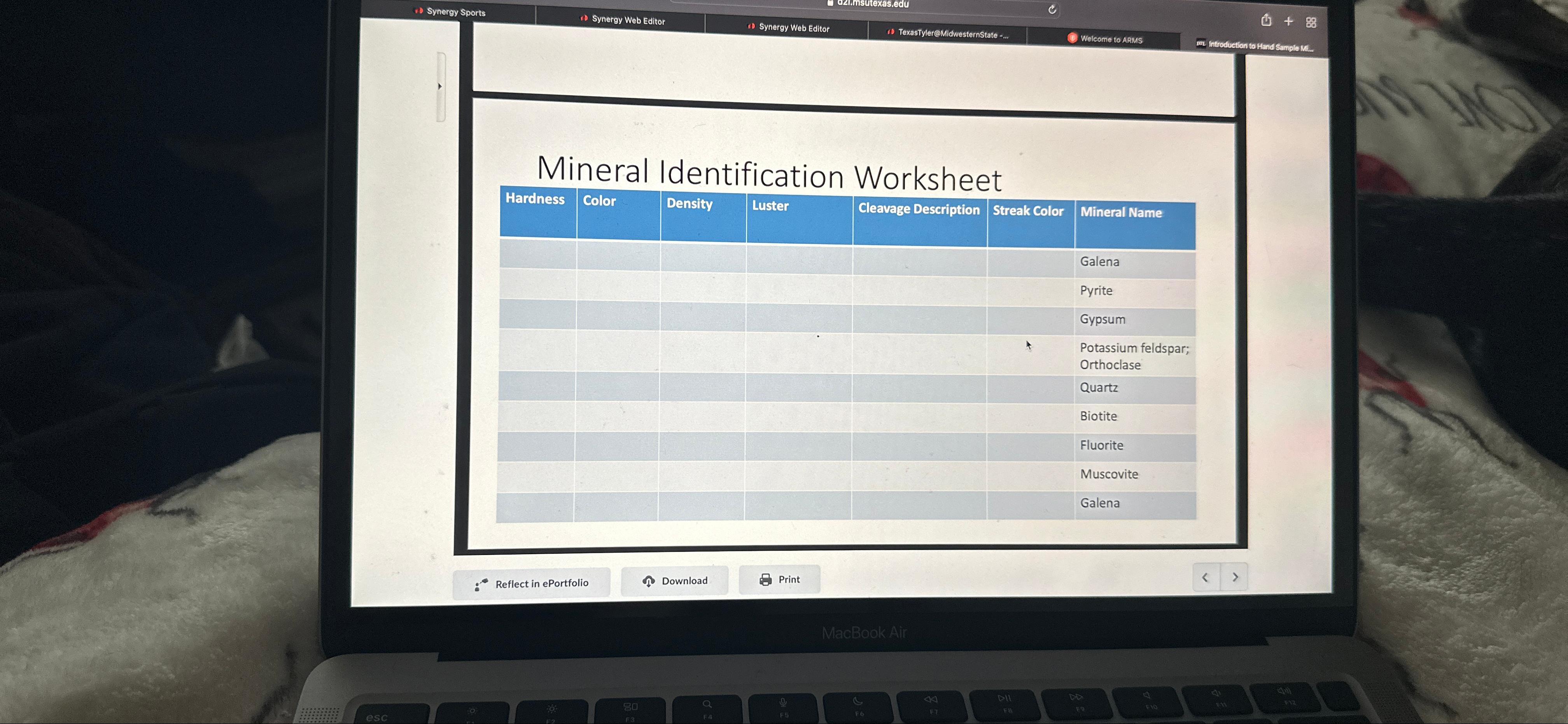Click the printer icon on Print button

pyautogui.click(x=765, y=579)
